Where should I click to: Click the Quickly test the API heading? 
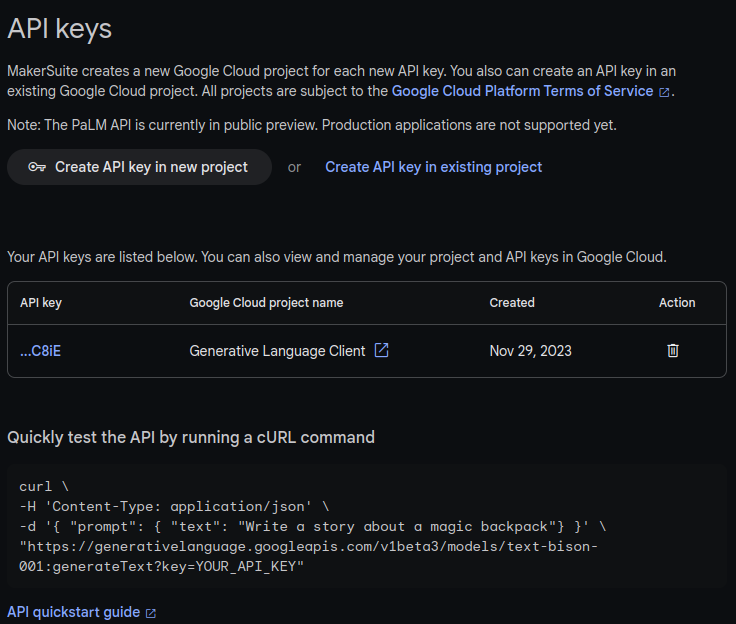pyautogui.click(x=191, y=438)
